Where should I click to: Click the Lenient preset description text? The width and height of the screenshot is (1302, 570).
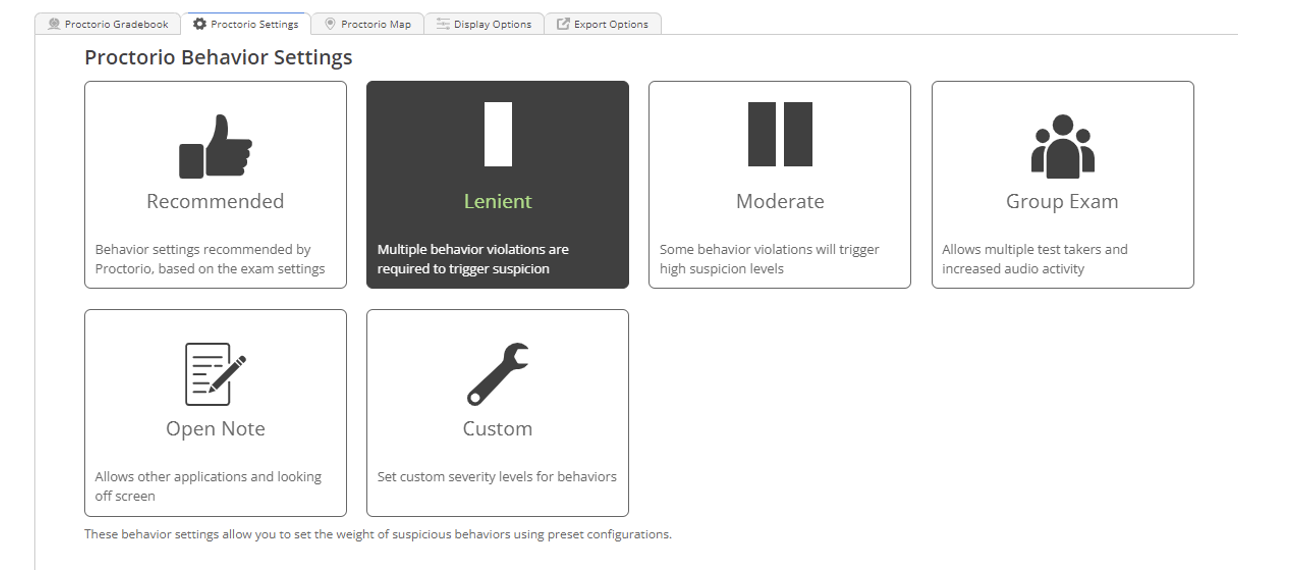473,259
